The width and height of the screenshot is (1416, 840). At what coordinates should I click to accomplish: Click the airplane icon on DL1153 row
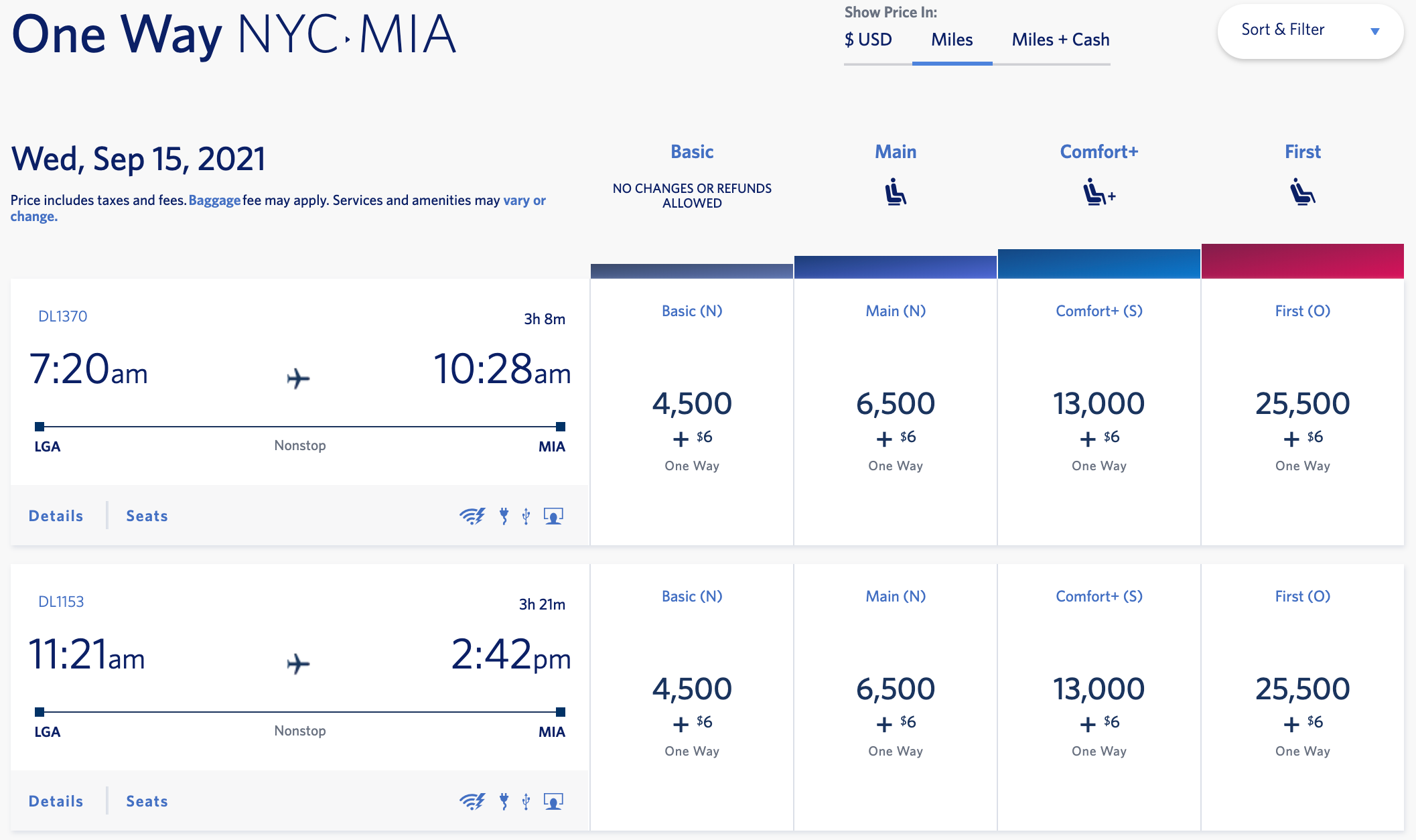coord(298,664)
